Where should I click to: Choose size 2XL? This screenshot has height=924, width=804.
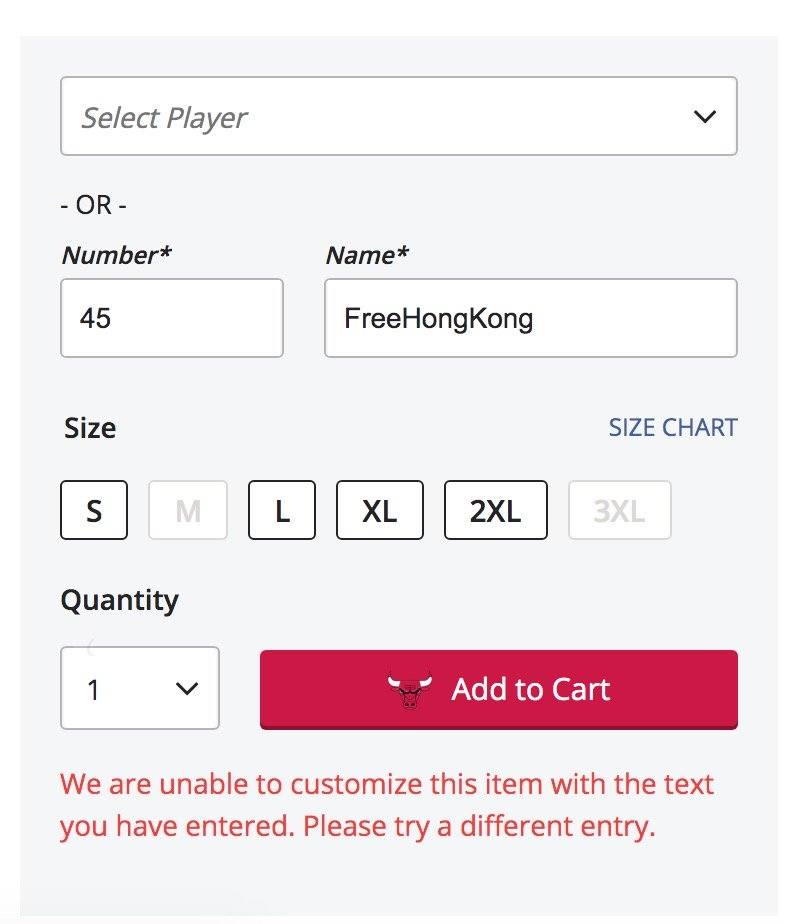[x=496, y=511]
